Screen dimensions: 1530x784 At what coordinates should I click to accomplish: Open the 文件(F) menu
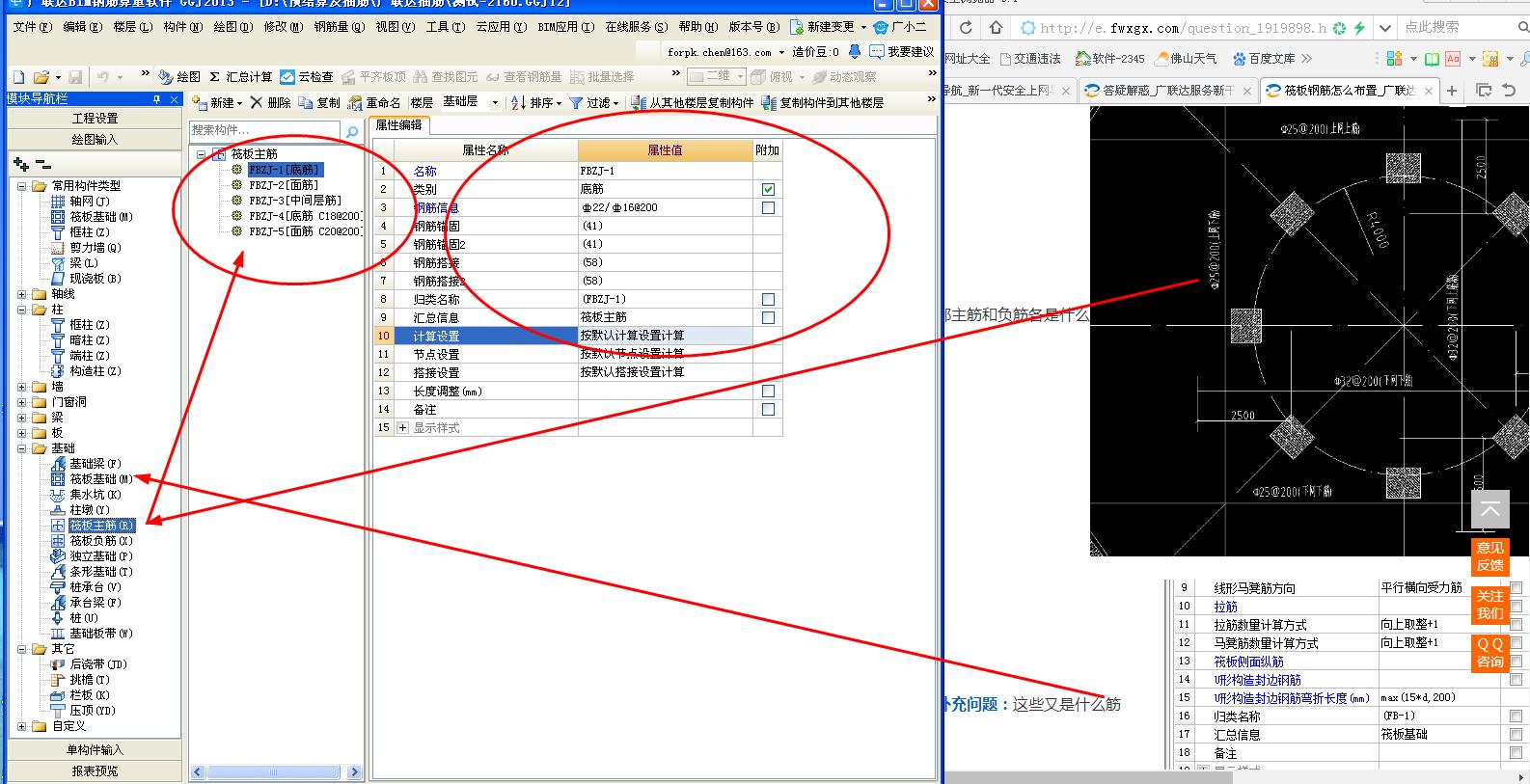(x=32, y=27)
